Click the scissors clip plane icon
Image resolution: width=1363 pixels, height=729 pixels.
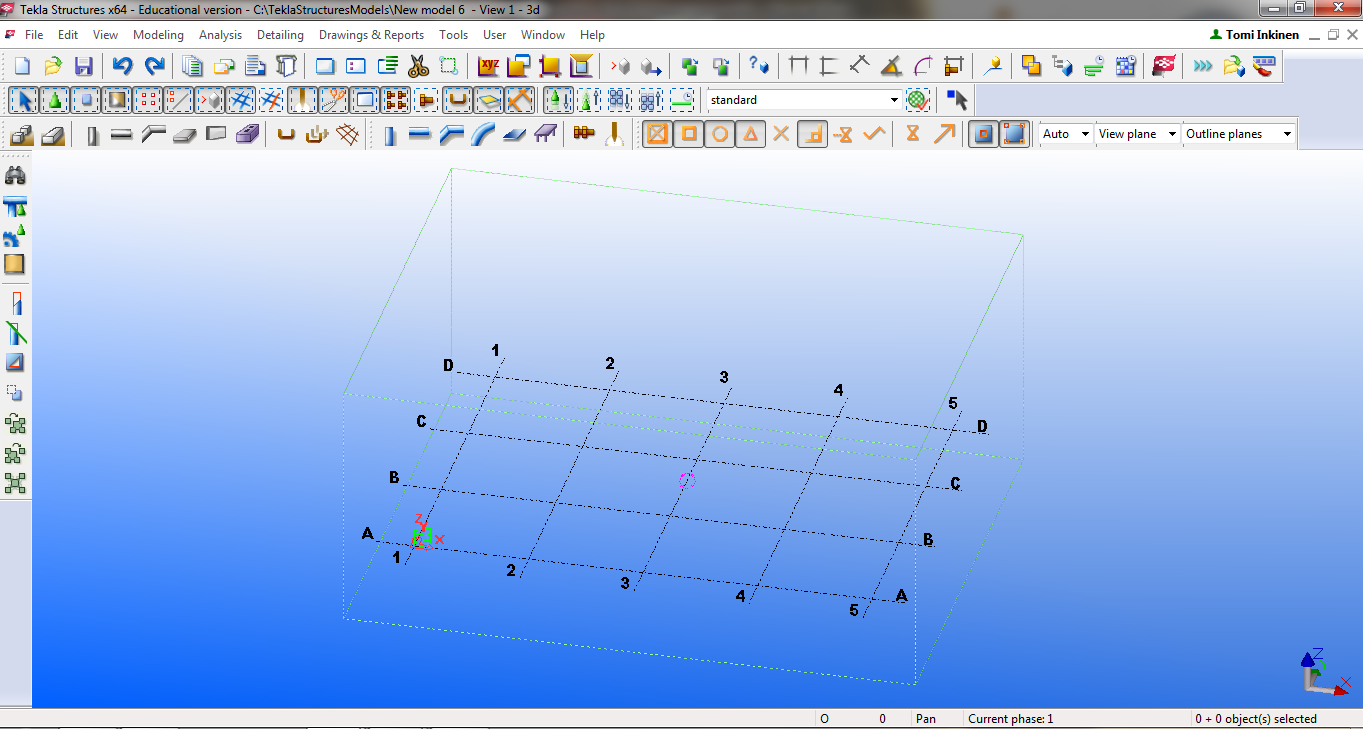pos(418,67)
